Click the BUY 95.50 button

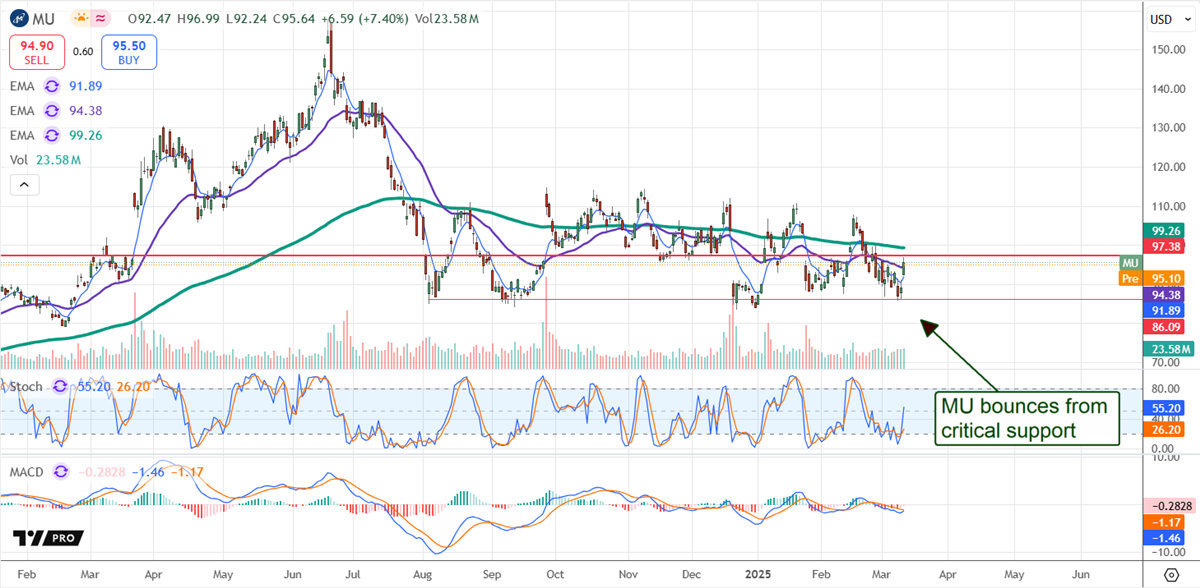click(x=128, y=52)
